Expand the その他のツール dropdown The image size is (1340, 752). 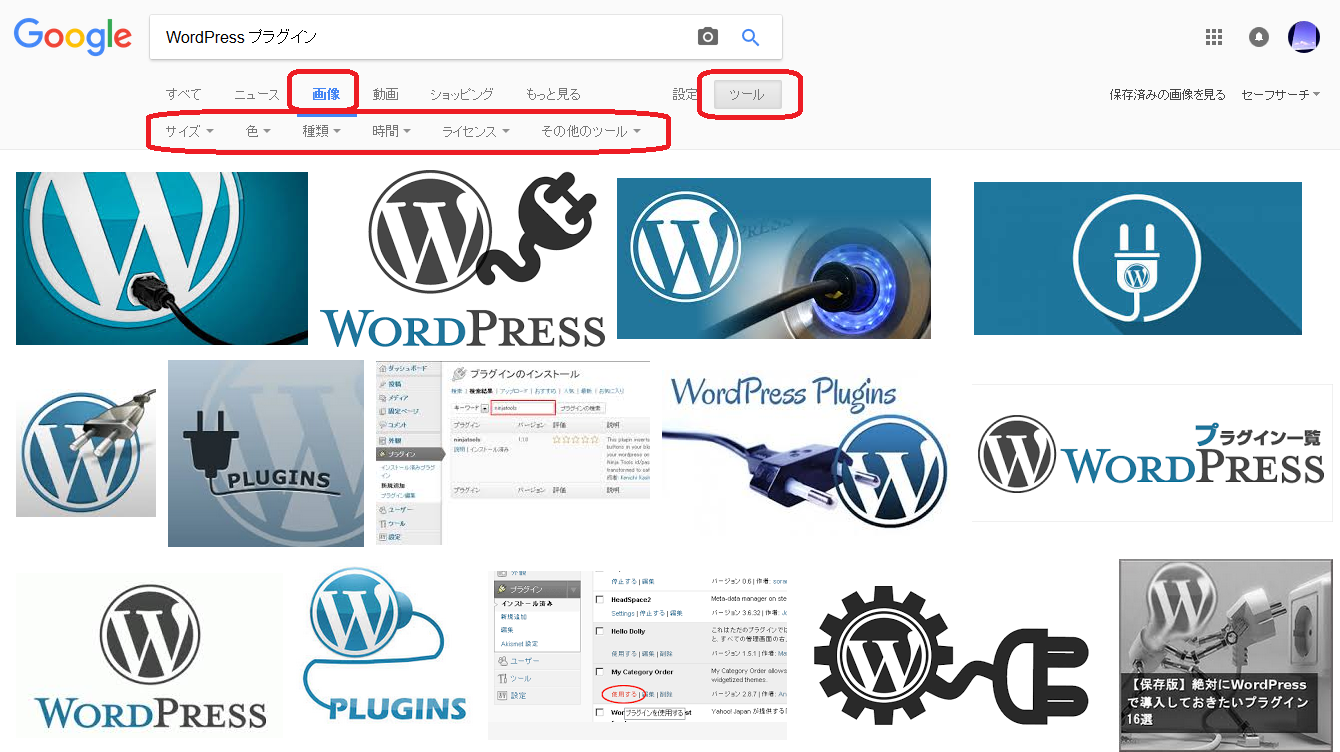591,131
